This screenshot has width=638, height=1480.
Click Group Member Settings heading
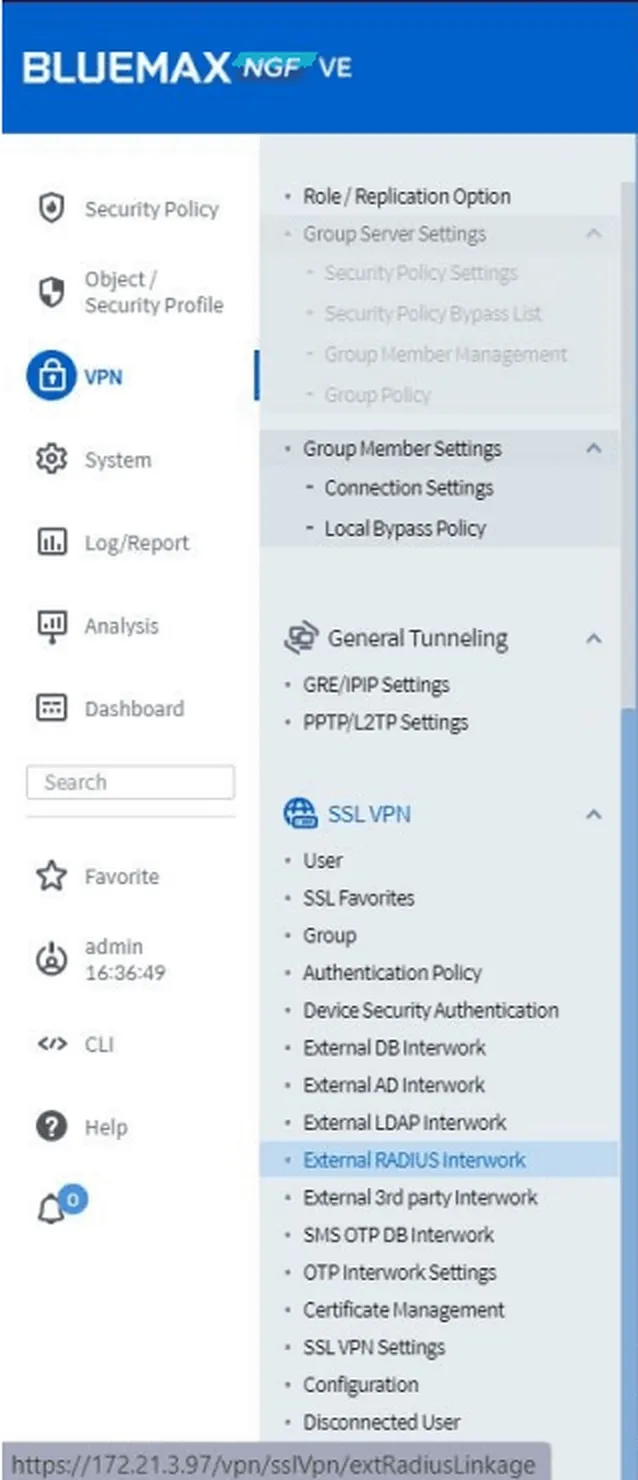pyautogui.click(x=402, y=449)
